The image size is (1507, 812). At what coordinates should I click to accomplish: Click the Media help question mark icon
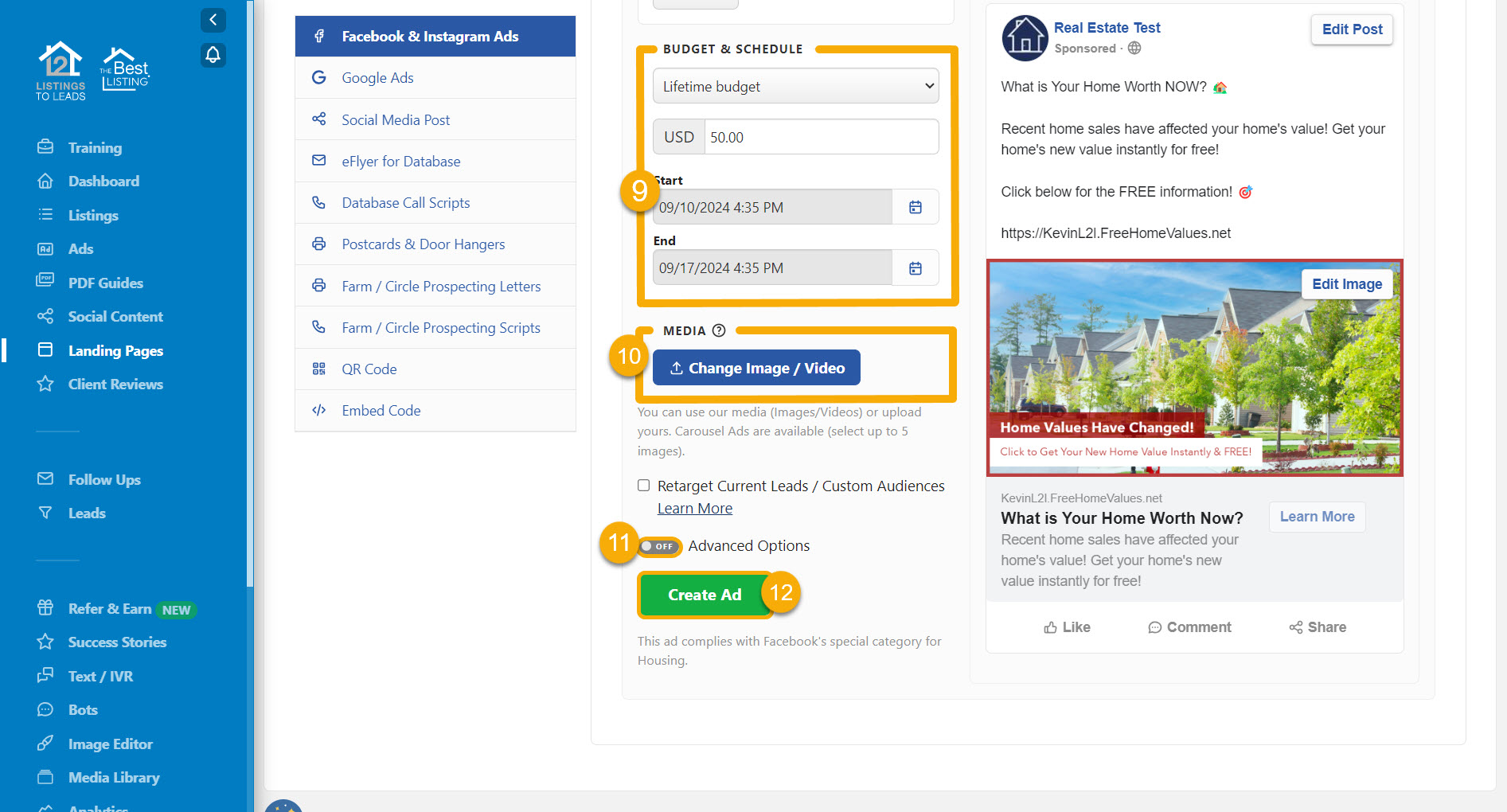click(720, 330)
